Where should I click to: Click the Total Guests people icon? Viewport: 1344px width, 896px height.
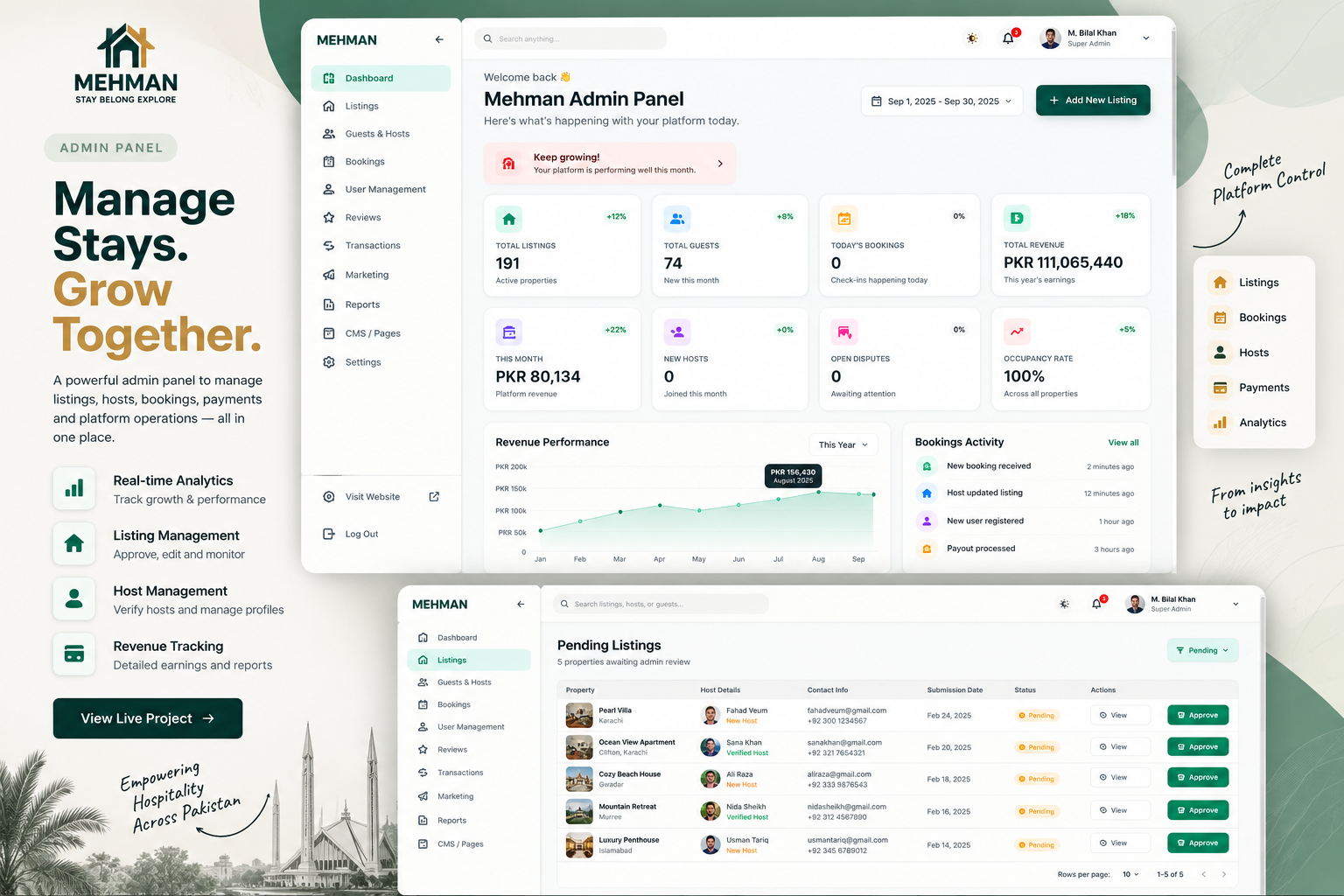pos(677,219)
